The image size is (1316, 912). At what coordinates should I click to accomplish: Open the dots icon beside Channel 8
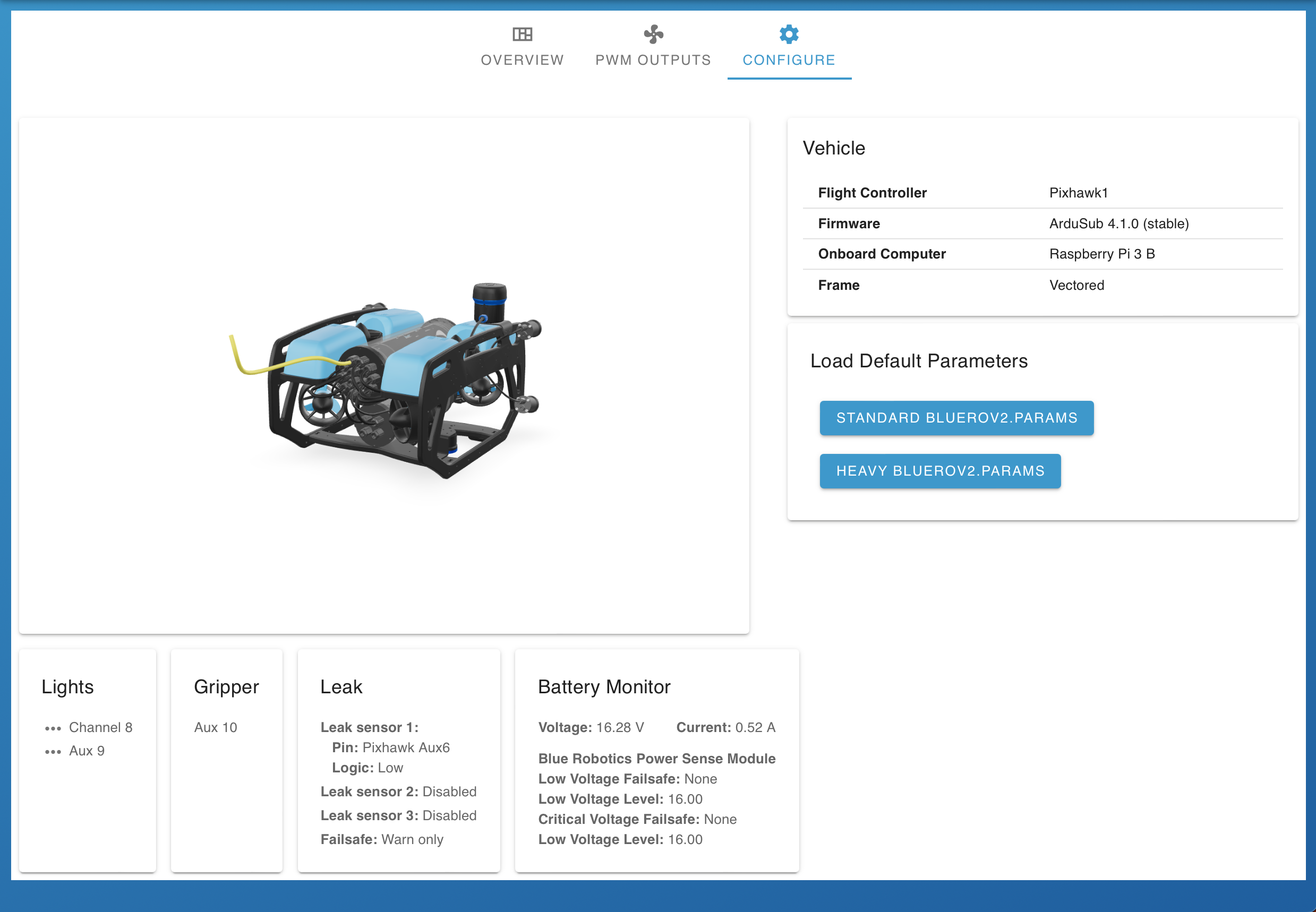[x=53, y=728]
